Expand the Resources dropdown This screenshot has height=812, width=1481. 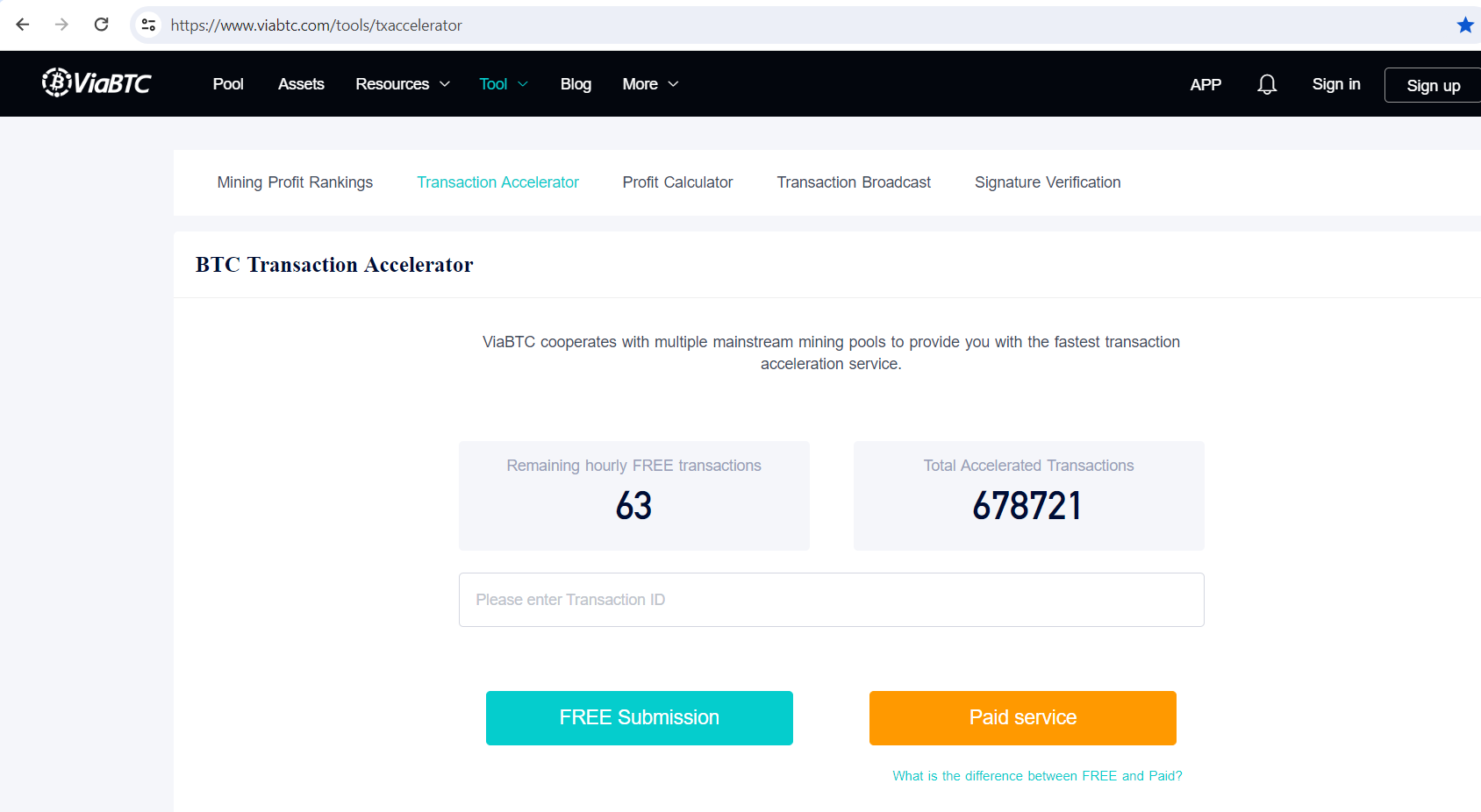pyautogui.click(x=403, y=84)
